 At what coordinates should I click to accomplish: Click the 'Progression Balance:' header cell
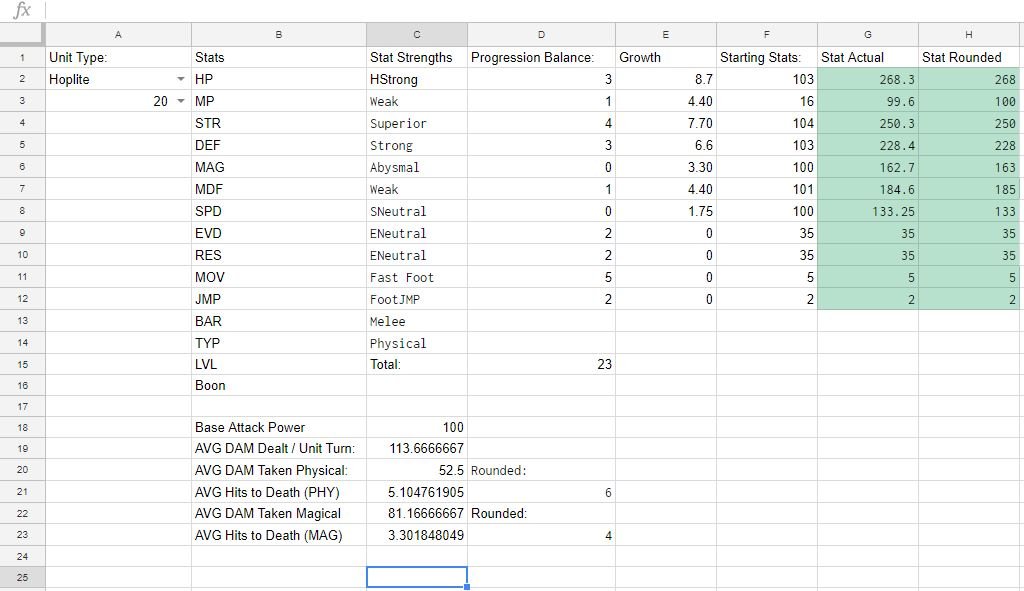click(x=541, y=57)
